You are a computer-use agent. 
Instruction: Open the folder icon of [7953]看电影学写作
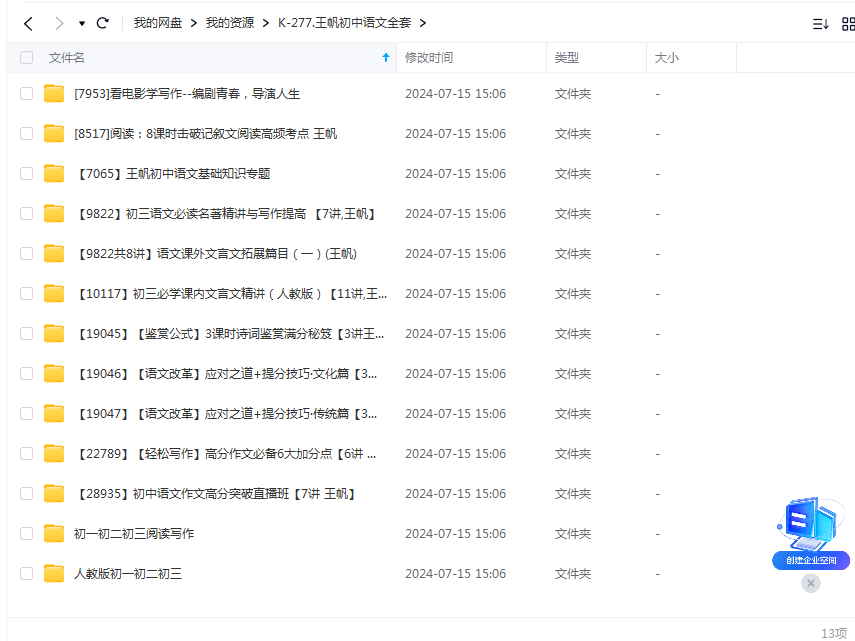pyautogui.click(x=53, y=93)
